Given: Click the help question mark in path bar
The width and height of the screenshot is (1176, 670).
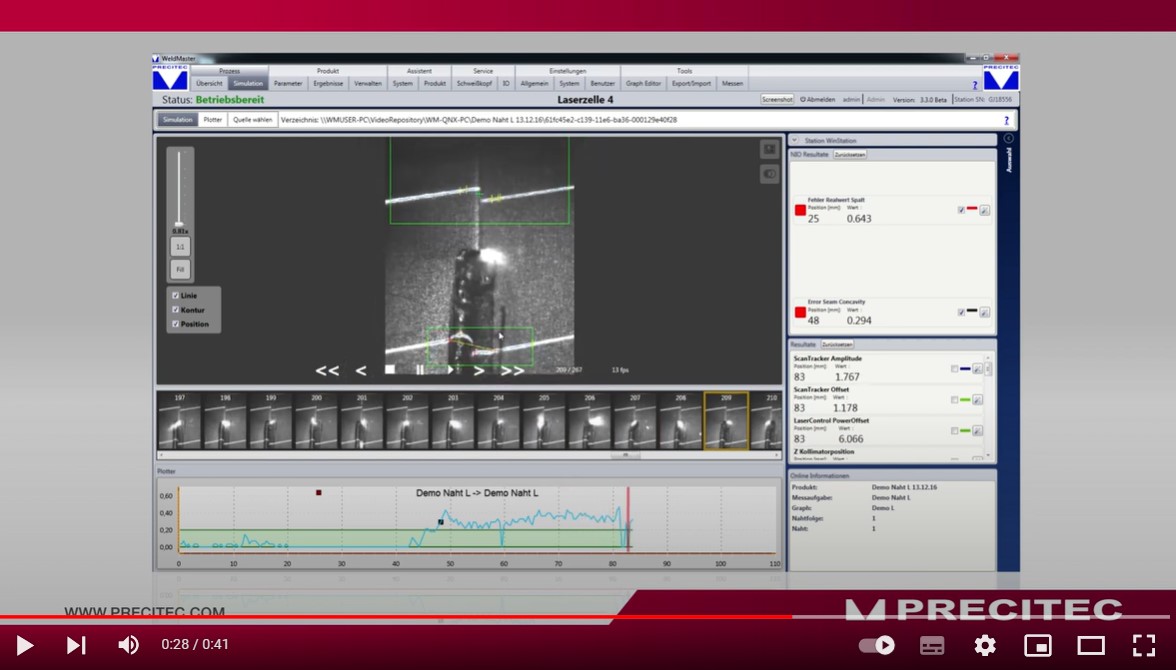Looking at the screenshot, I should (x=1006, y=120).
